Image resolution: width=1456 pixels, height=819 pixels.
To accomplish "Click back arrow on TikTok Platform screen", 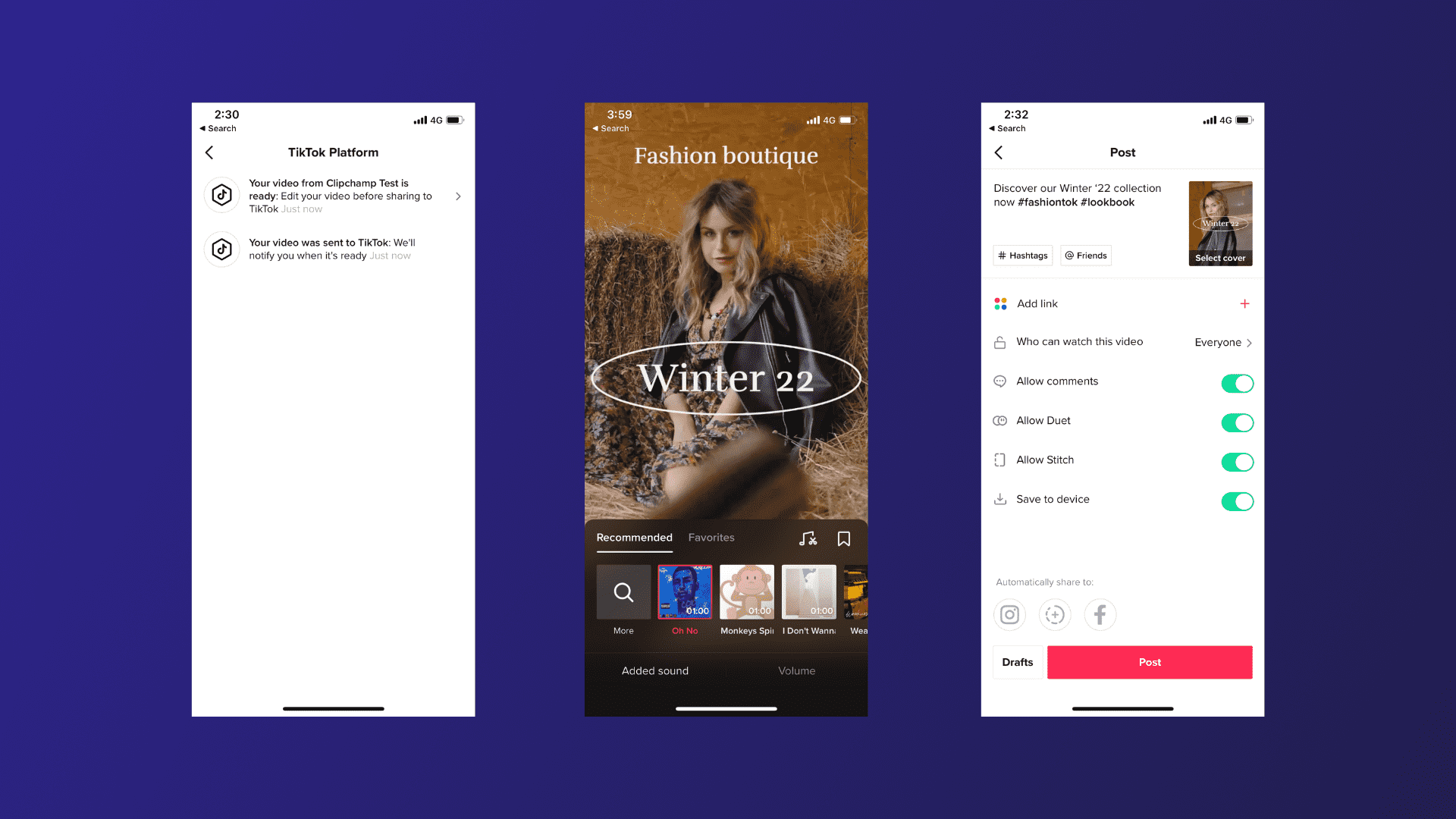I will point(210,152).
